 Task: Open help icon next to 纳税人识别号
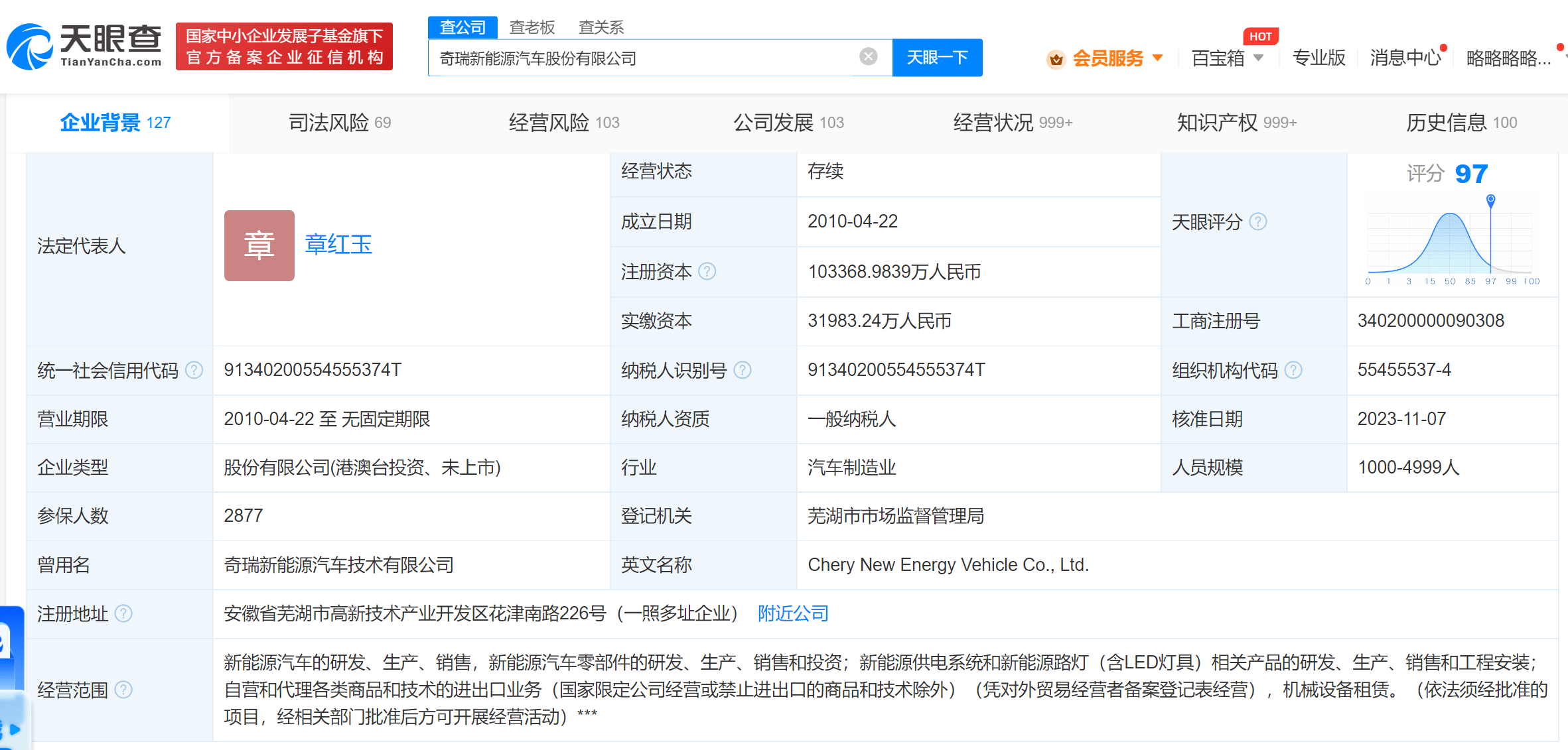tap(743, 370)
